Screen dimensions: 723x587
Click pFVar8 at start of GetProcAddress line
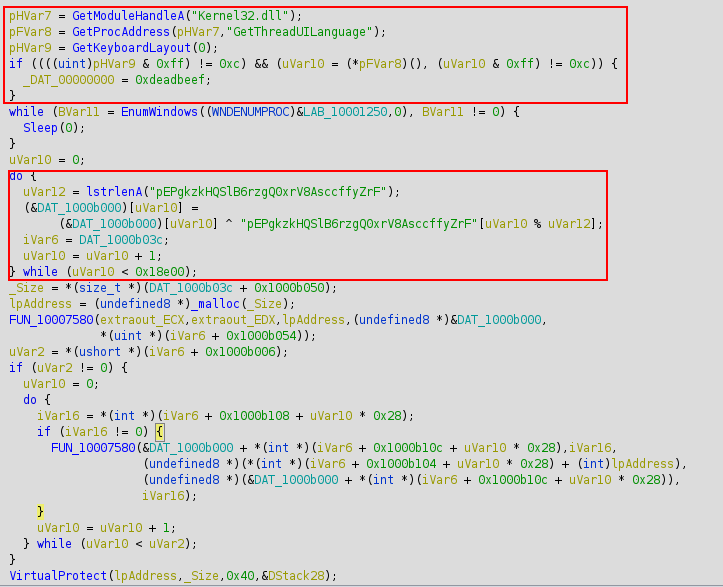pos(30,32)
